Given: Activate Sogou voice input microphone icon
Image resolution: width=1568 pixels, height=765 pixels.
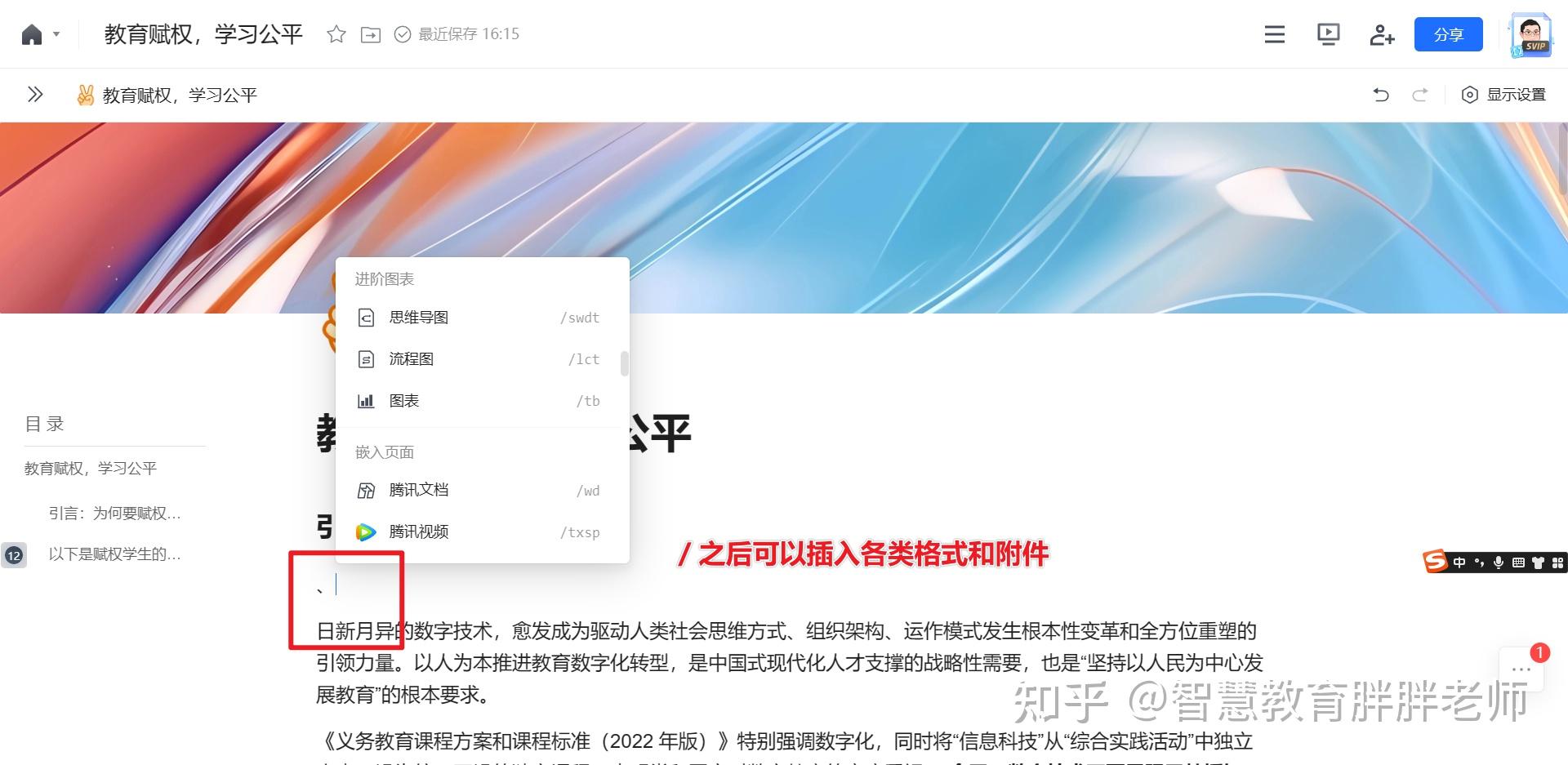Looking at the screenshot, I should coord(1498,563).
